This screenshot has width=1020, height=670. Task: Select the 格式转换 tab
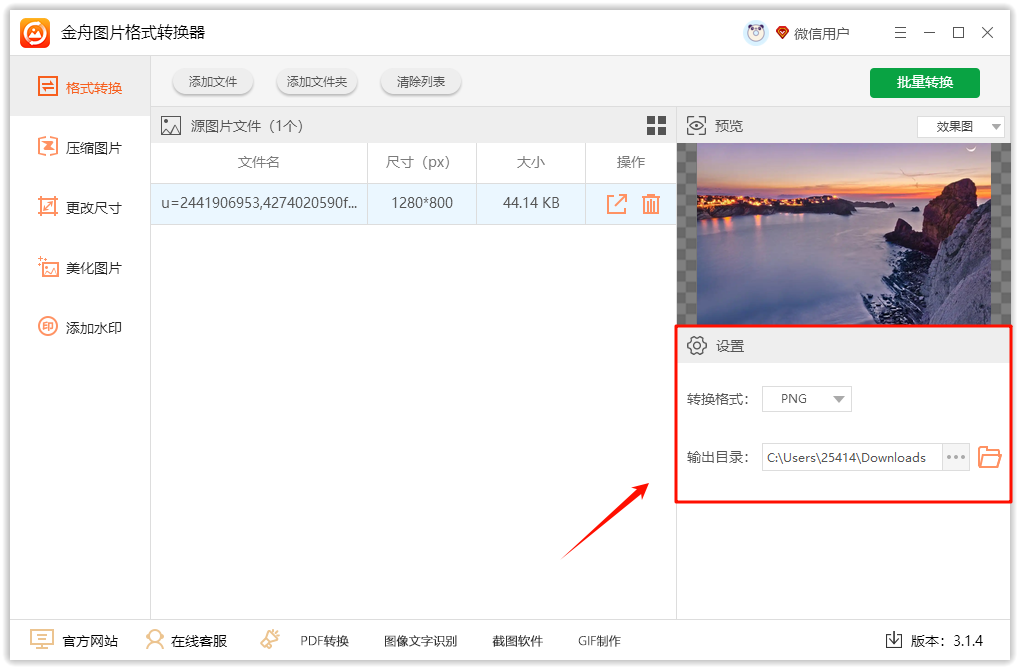(80, 87)
